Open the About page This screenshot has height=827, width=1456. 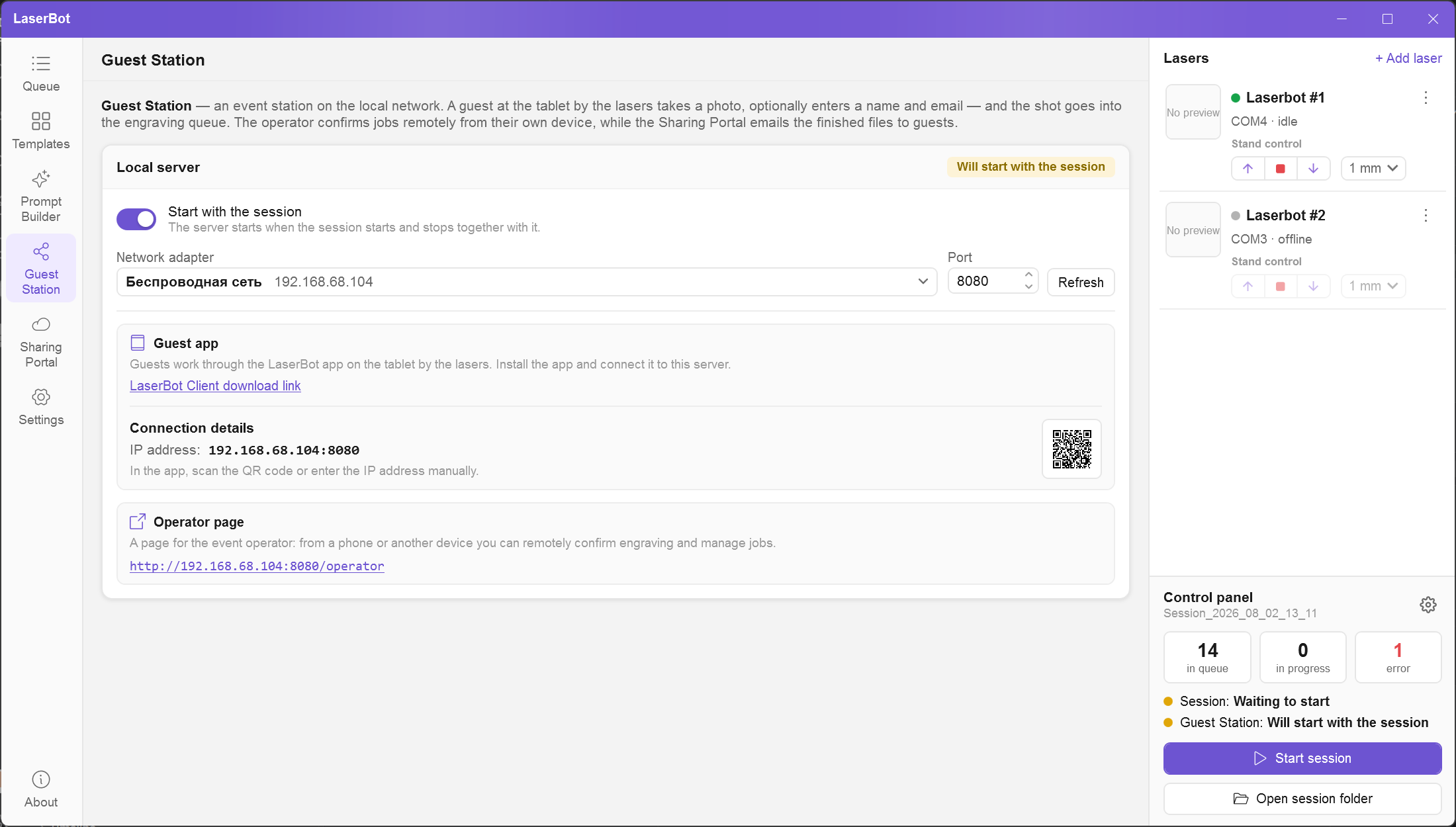pyautogui.click(x=41, y=790)
